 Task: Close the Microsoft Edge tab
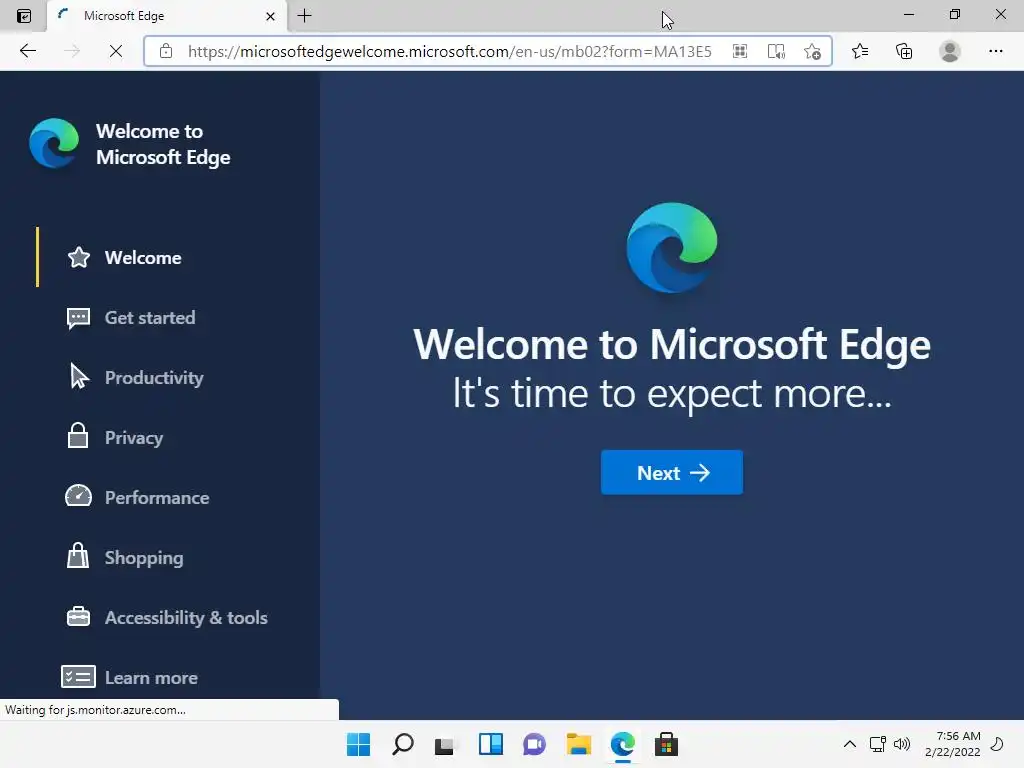pos(270,16)
